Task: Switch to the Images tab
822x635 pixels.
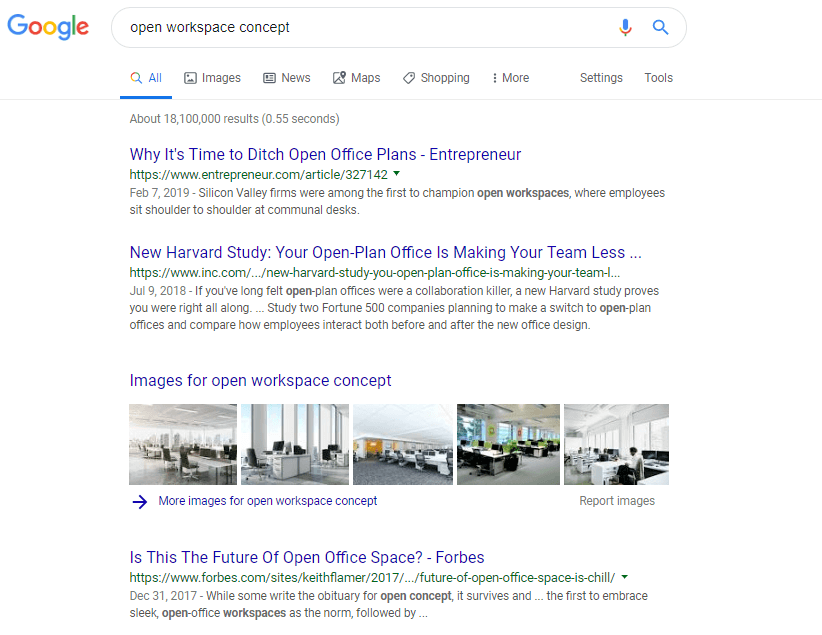Action: (212, 78)
